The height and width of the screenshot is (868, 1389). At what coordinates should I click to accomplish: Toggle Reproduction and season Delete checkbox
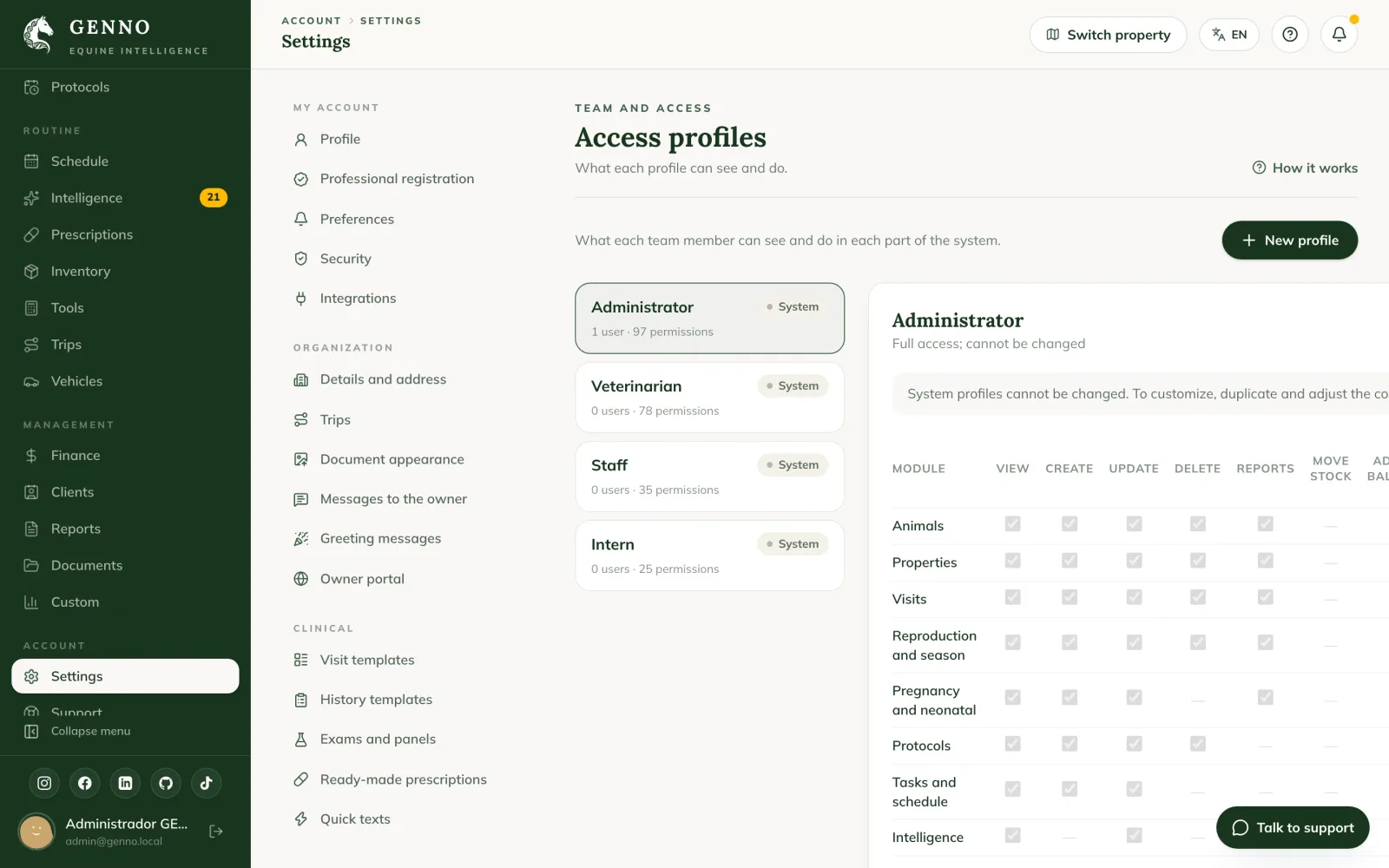click(1198, 642)
